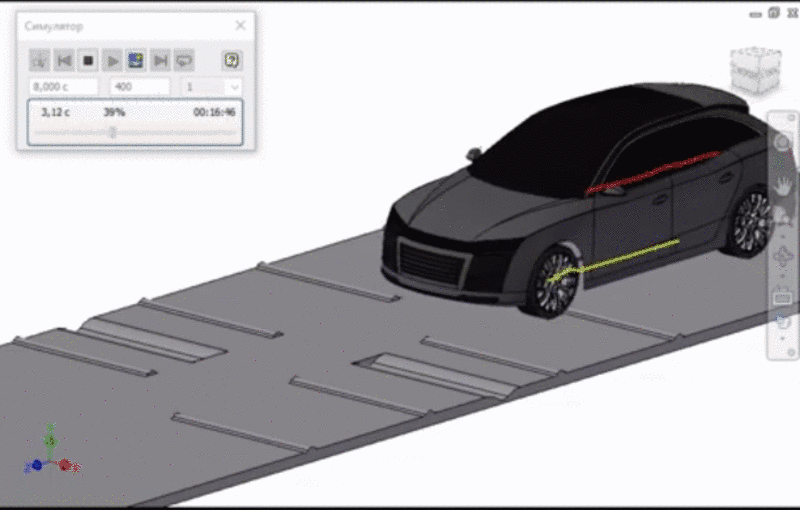This screenshot has height=510, width=800.
Task: Restore down the document window
Action: click(773, 12)
